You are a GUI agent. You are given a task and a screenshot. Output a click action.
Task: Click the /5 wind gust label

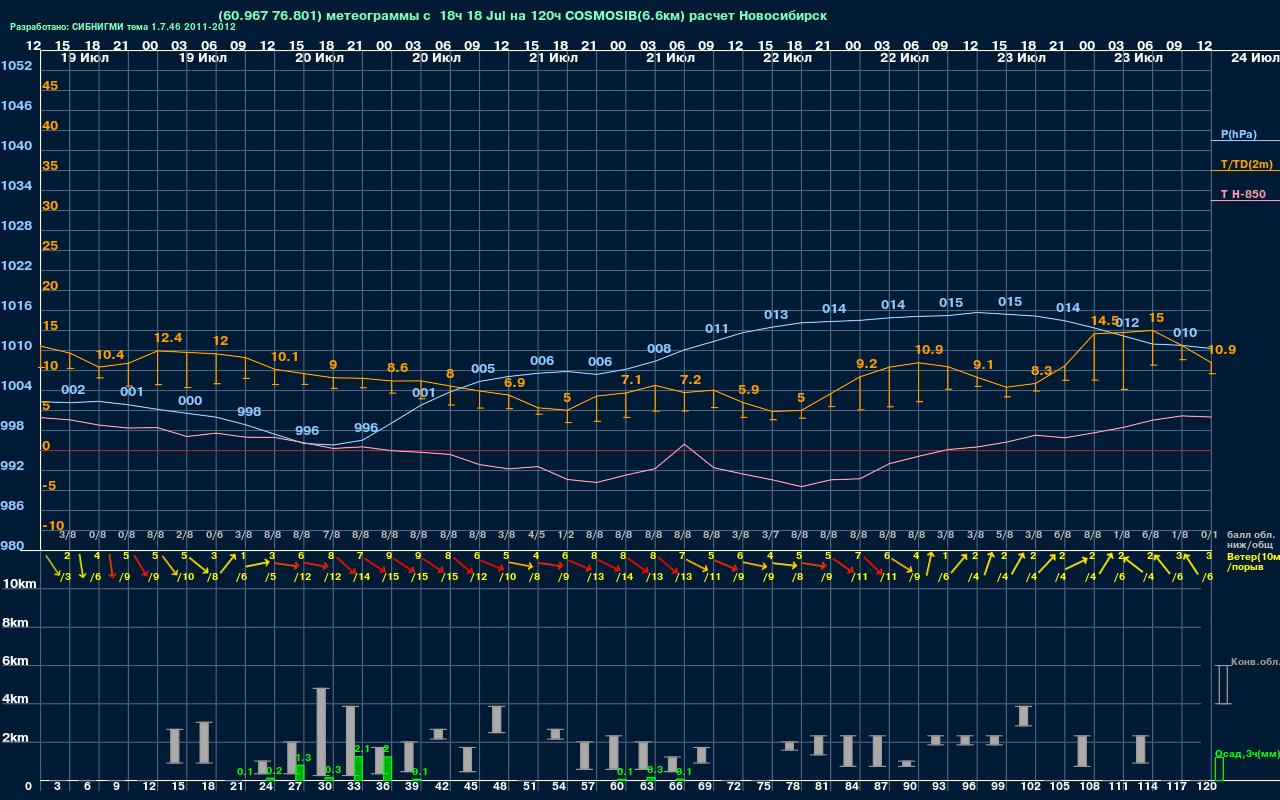[x=270, y=576]
